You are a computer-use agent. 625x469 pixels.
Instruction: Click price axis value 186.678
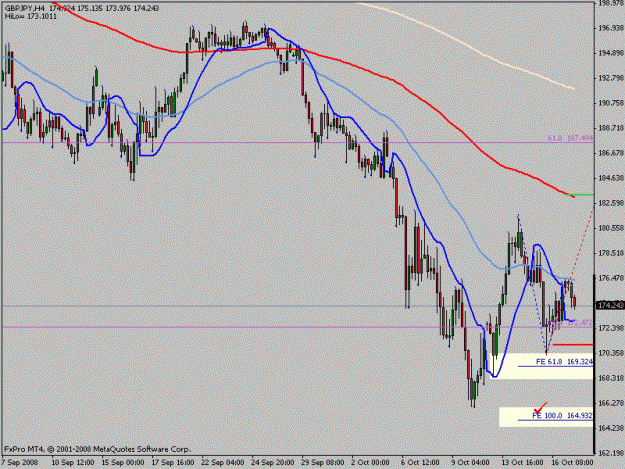point(611,153)
